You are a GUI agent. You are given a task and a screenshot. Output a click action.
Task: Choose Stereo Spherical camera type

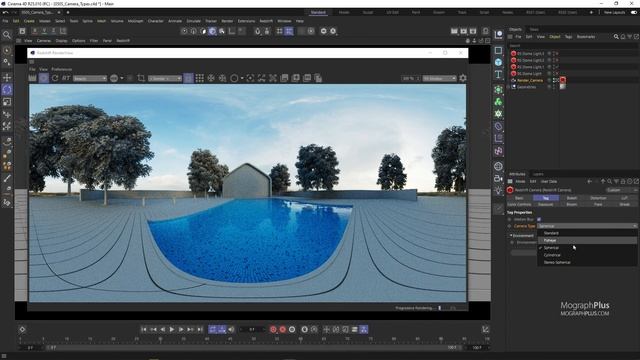[587, 262]
